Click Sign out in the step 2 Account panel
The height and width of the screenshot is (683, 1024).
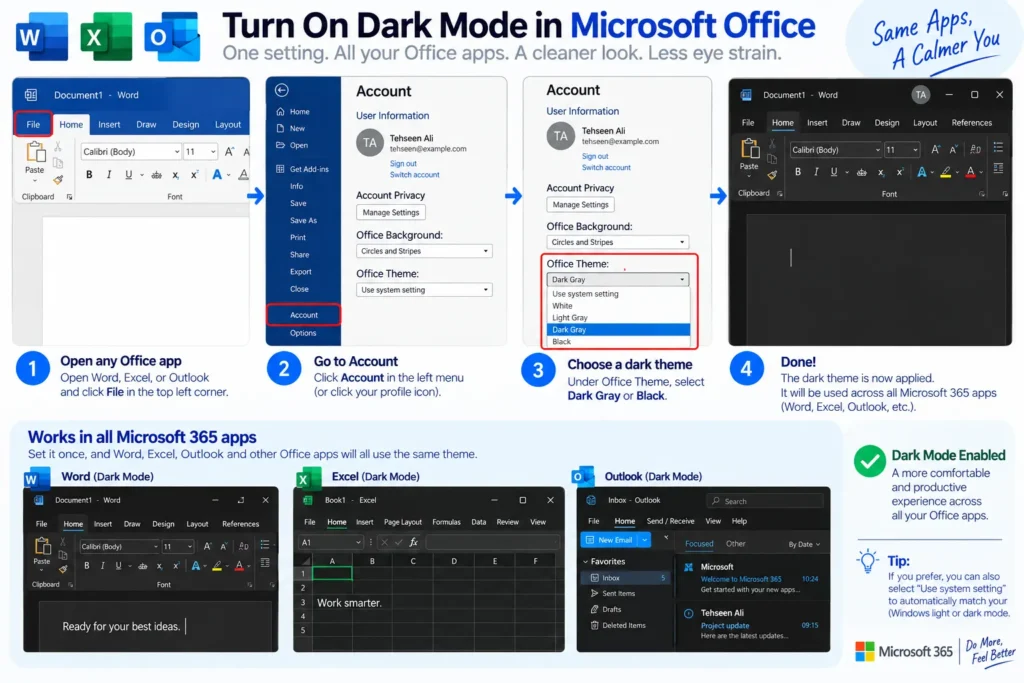[403, 164]
